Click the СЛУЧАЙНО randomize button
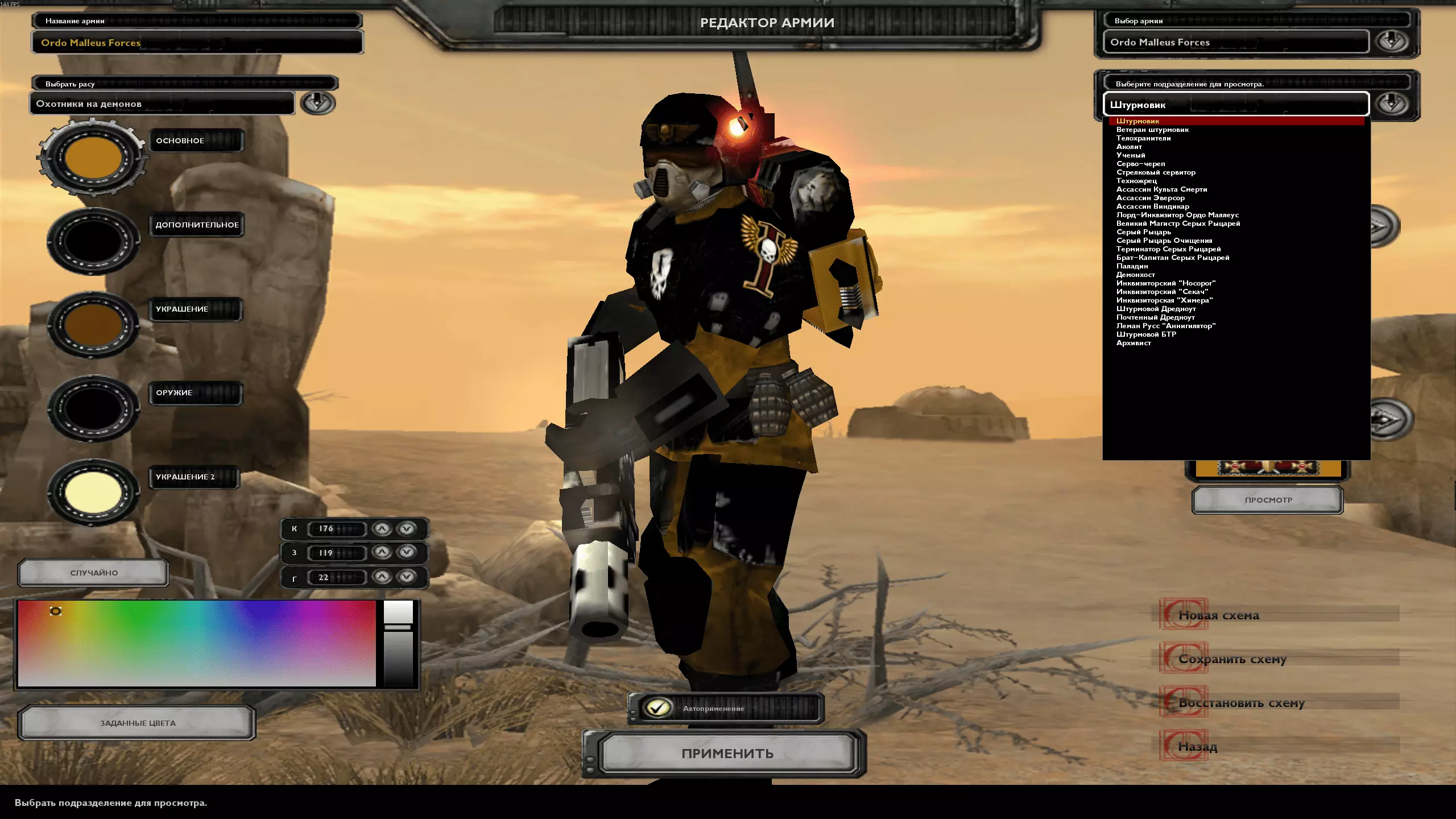 (x=94, y=573)
